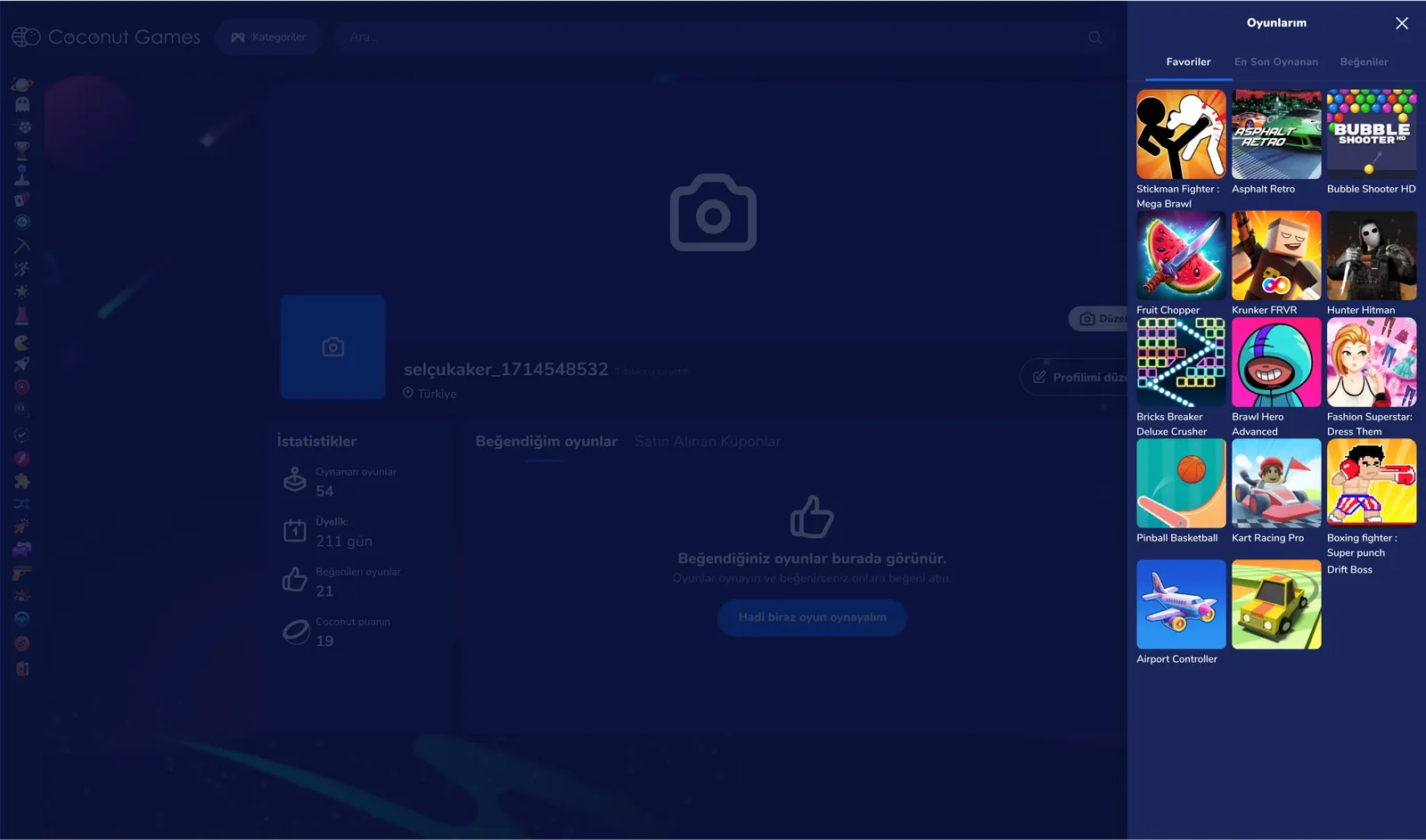Open Krunker FRVR game thumbnail

click(1276, 256)
